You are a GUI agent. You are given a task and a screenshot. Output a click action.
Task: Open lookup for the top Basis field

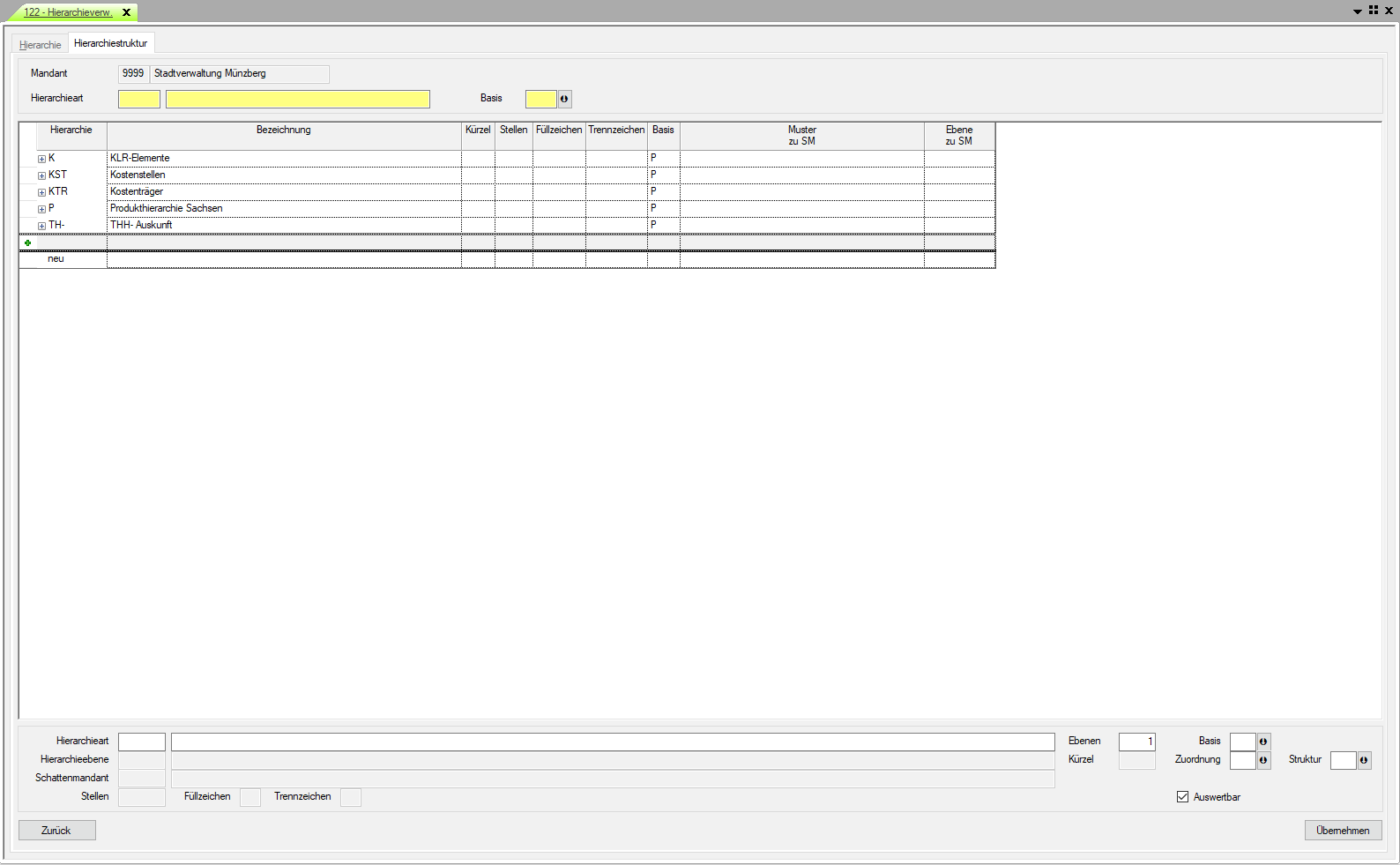564,99
